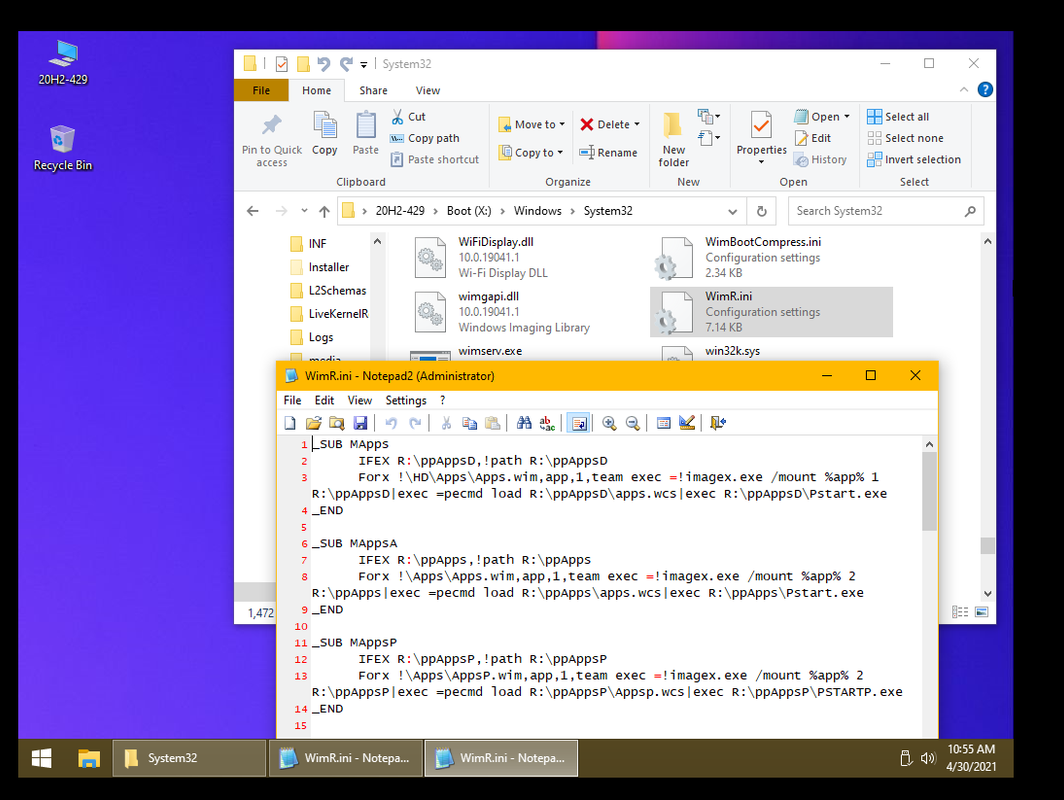Click the Redo icon in Notepad2 toolbar
Viewport: 1064px width, 800px height.
click(x=415, y=423)
